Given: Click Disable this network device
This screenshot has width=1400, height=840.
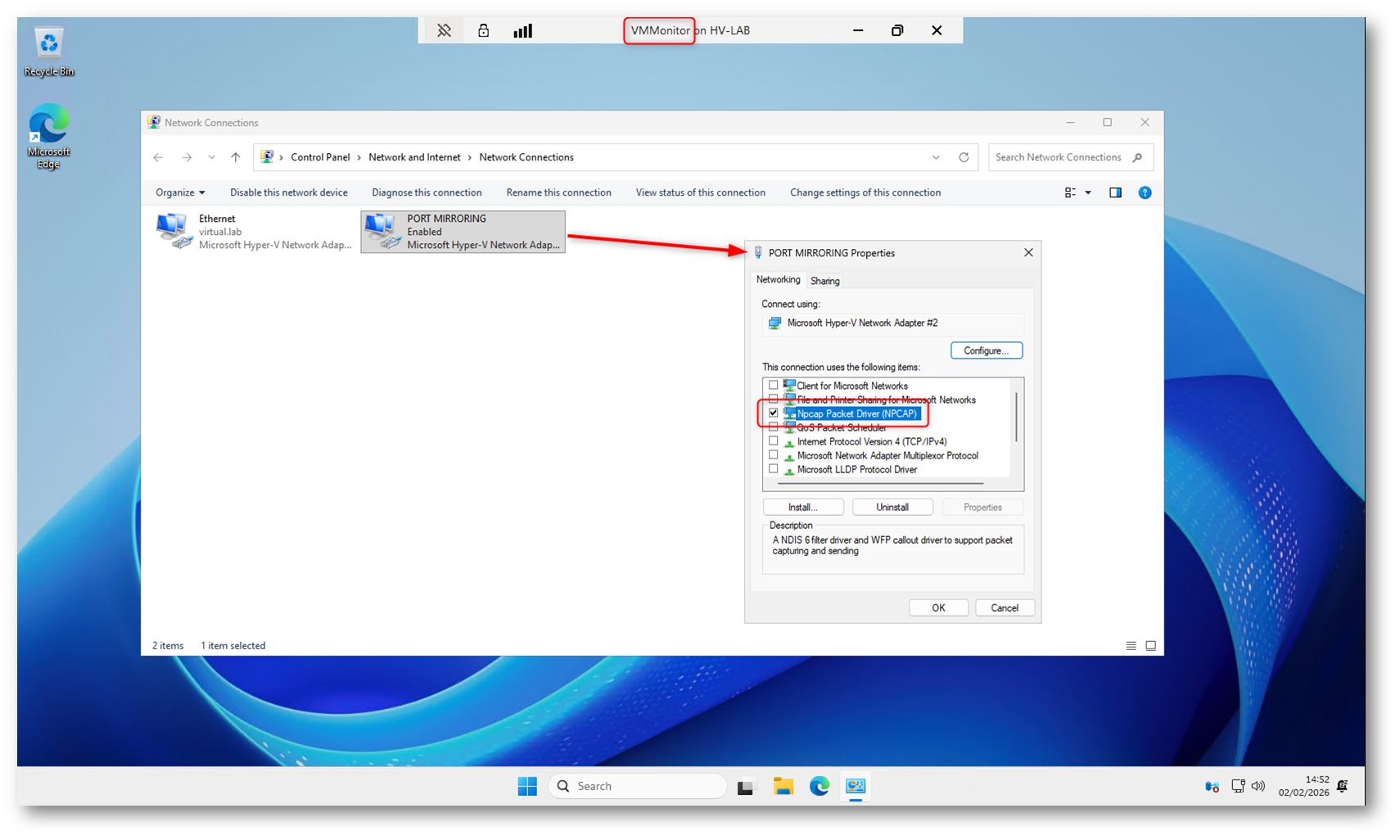Looking at the screenshot, I should [288, 192].
